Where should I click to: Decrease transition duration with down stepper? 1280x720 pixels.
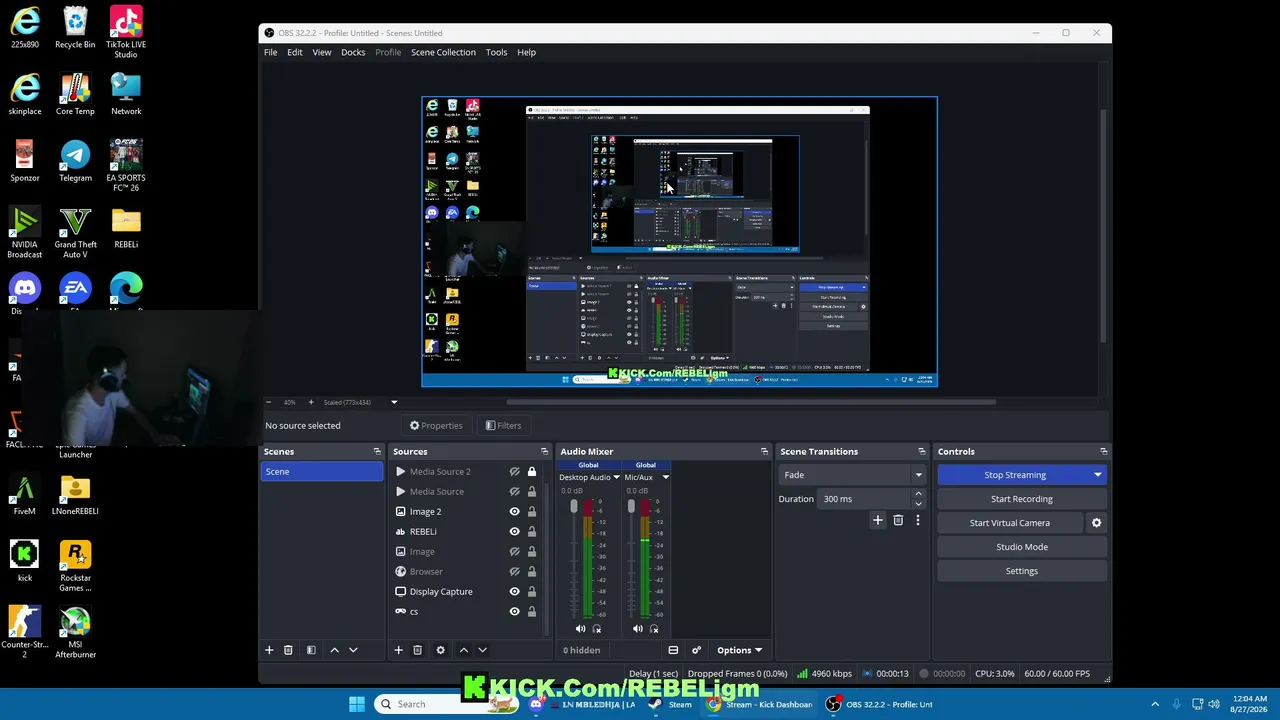(x=918, y=503)
